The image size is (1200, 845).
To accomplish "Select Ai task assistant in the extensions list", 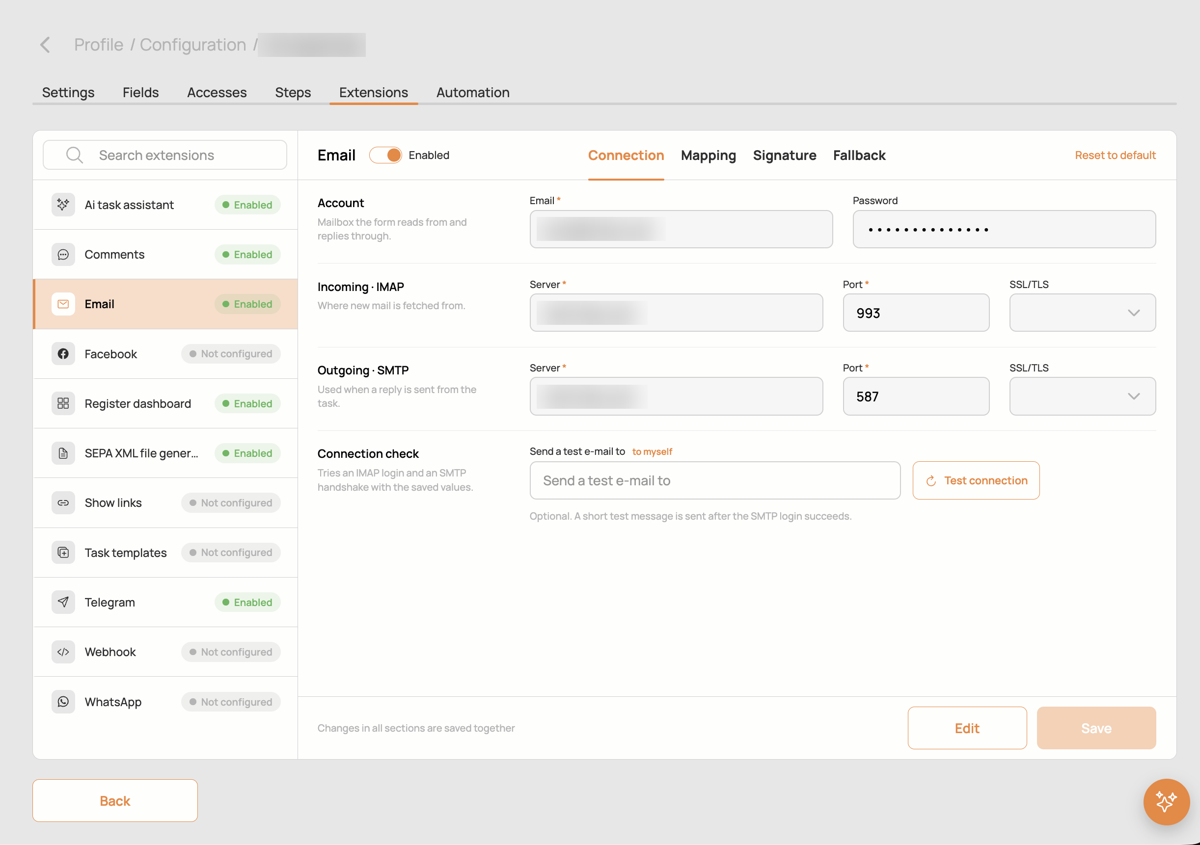I will click(x=165, y=205).
